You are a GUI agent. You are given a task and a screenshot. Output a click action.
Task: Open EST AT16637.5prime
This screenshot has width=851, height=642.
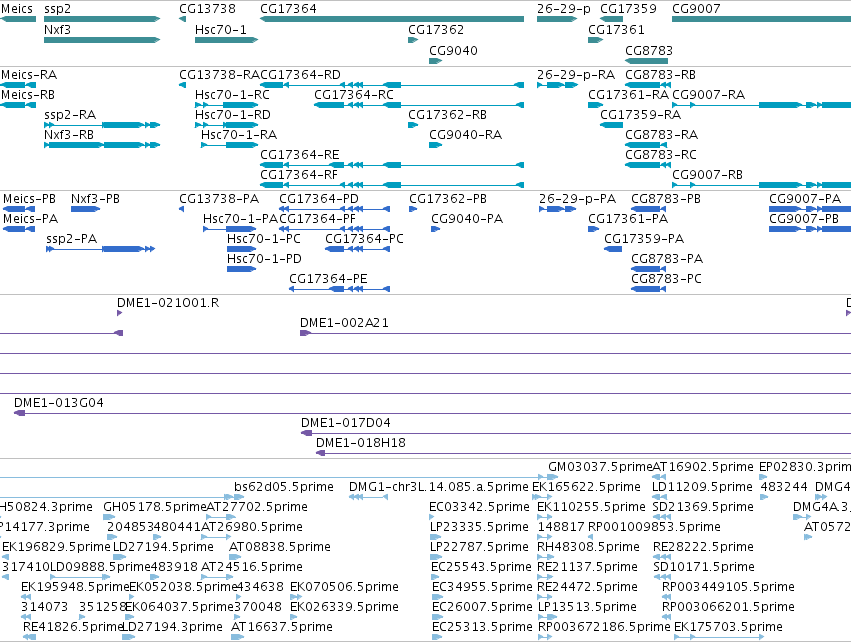(x=282, y=627)
